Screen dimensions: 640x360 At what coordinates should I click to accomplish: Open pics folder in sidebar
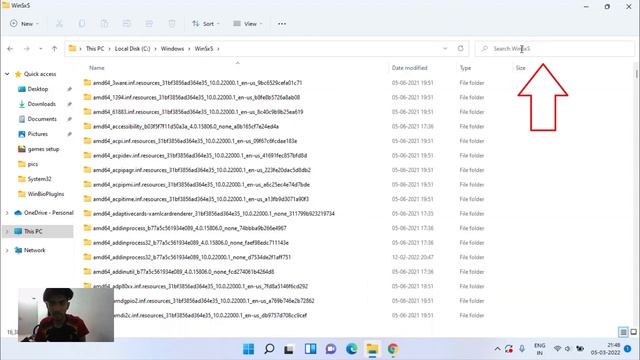pos(33,164)
